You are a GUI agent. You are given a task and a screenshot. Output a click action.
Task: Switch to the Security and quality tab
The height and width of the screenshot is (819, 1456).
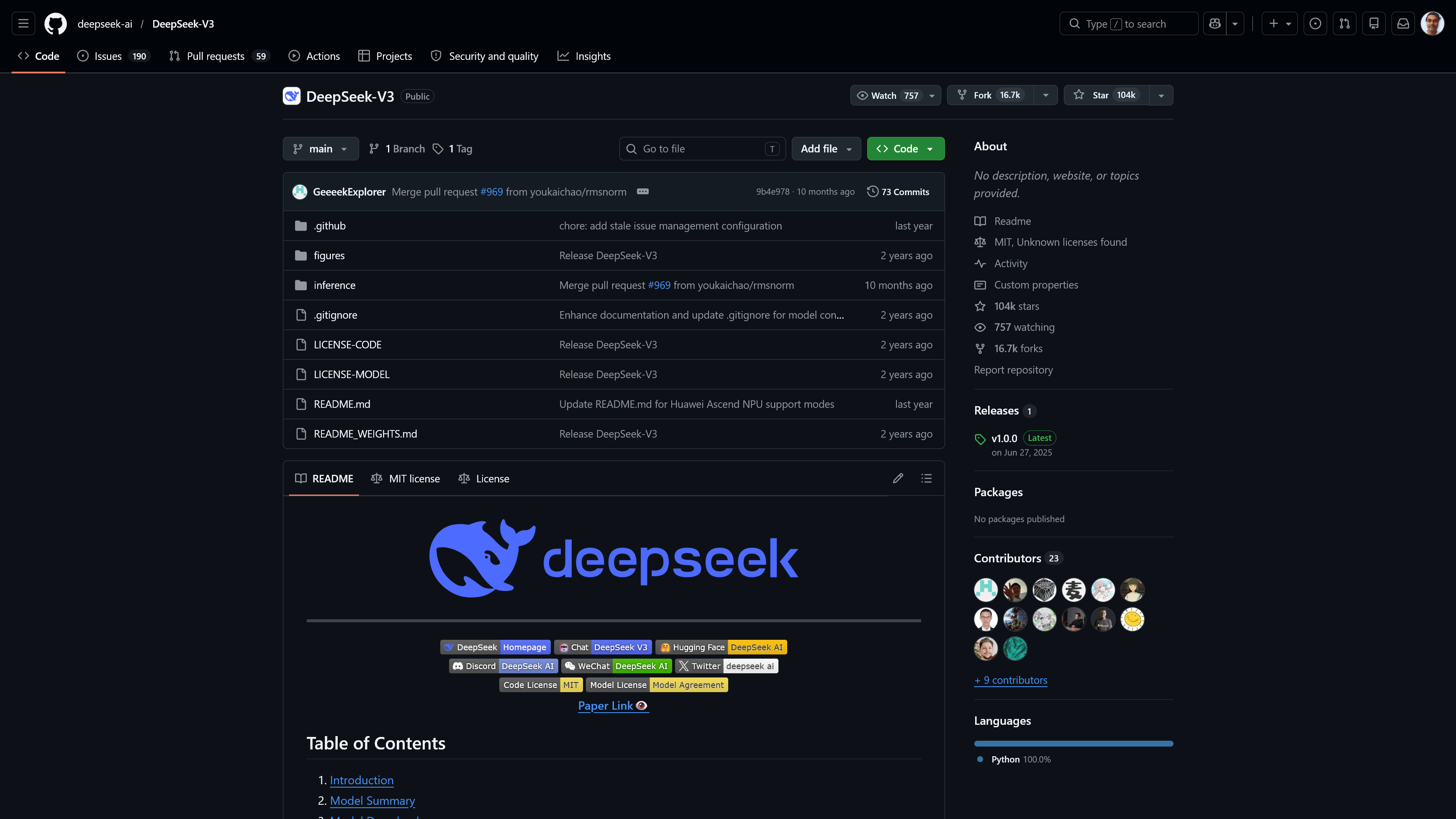point(484,56)
